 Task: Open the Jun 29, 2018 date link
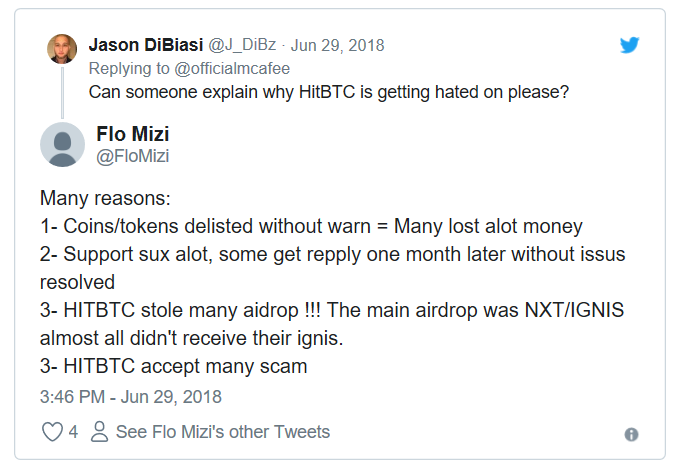tap(337, 45)
